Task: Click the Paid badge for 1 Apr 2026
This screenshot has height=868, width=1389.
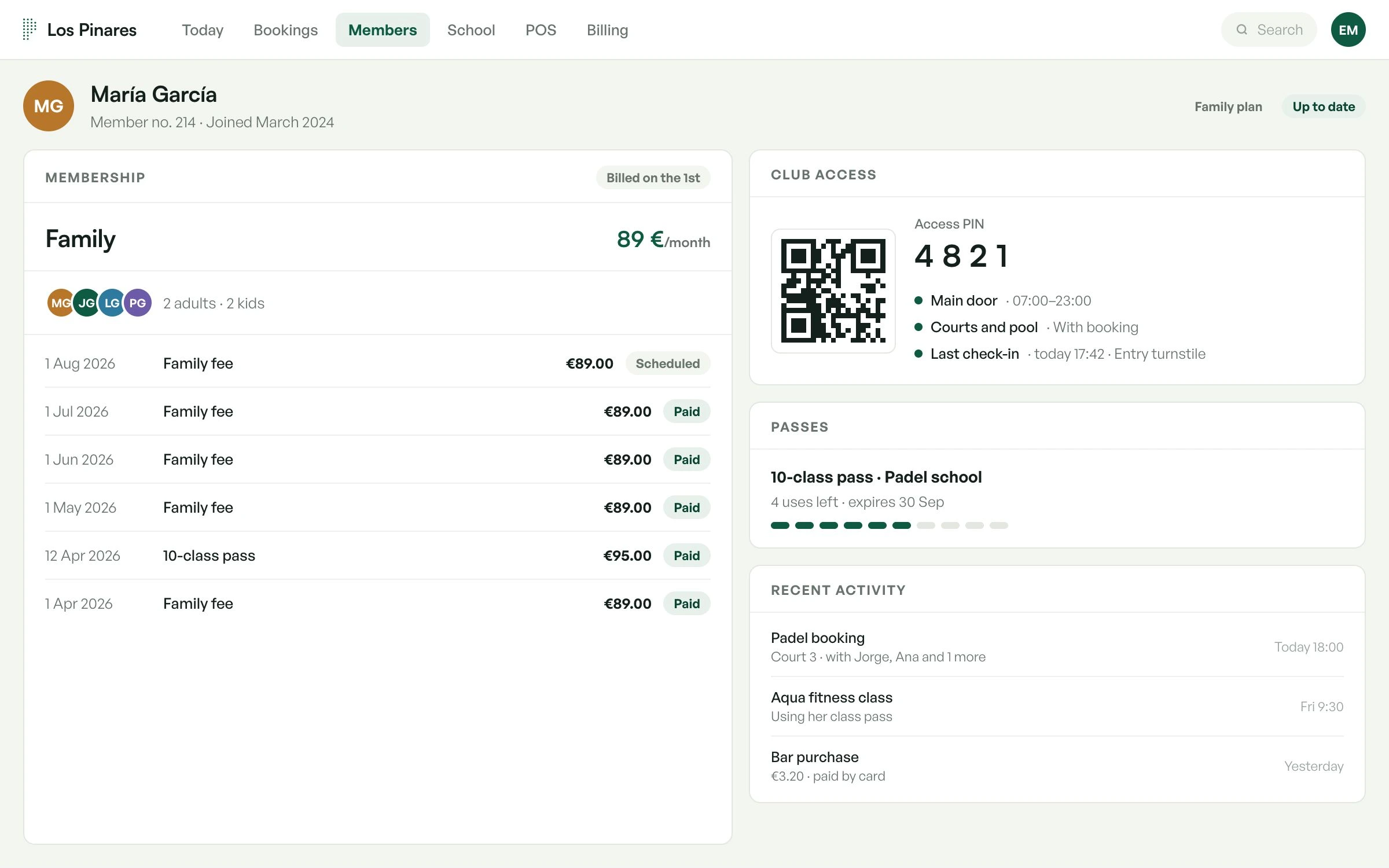Action: tap(686, 604)
